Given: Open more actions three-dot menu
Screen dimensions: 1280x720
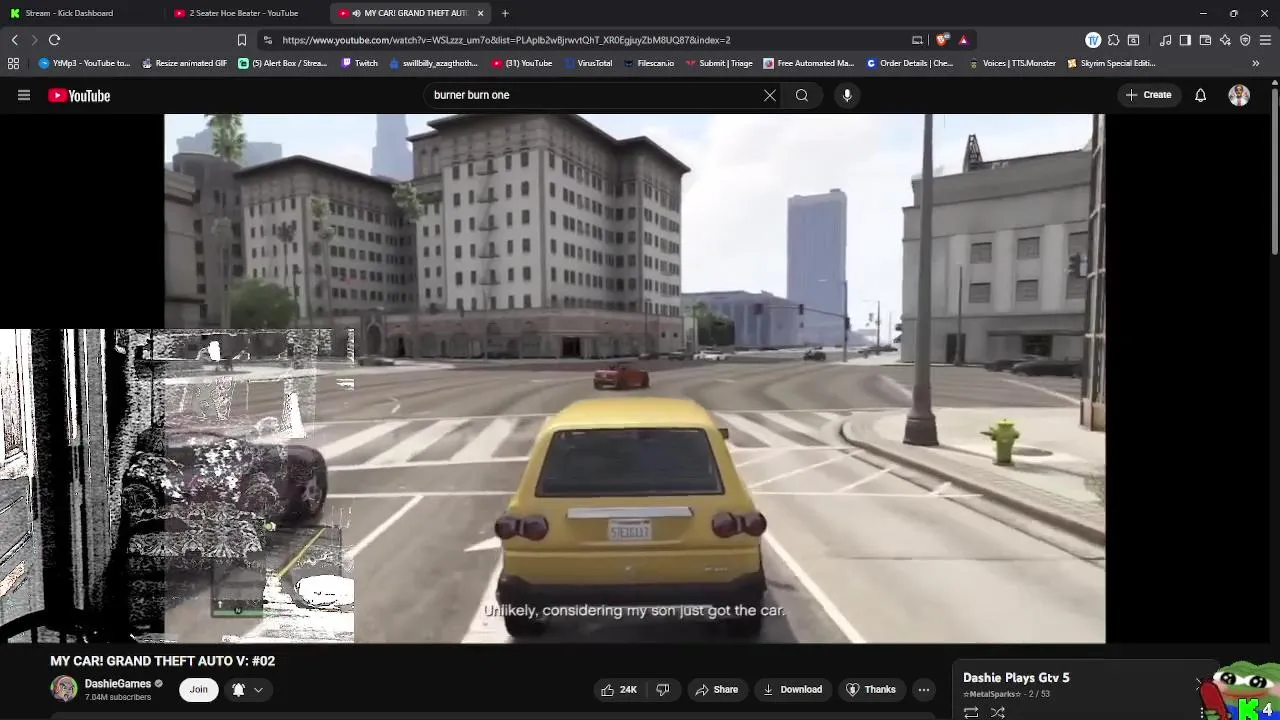Looking at the screenshot, I should 924,689.
